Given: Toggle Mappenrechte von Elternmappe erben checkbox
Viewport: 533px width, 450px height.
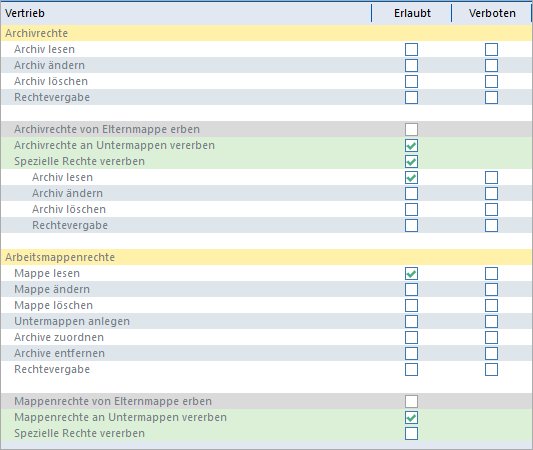Looking at the screenshot, I should (x=411, y=401).
